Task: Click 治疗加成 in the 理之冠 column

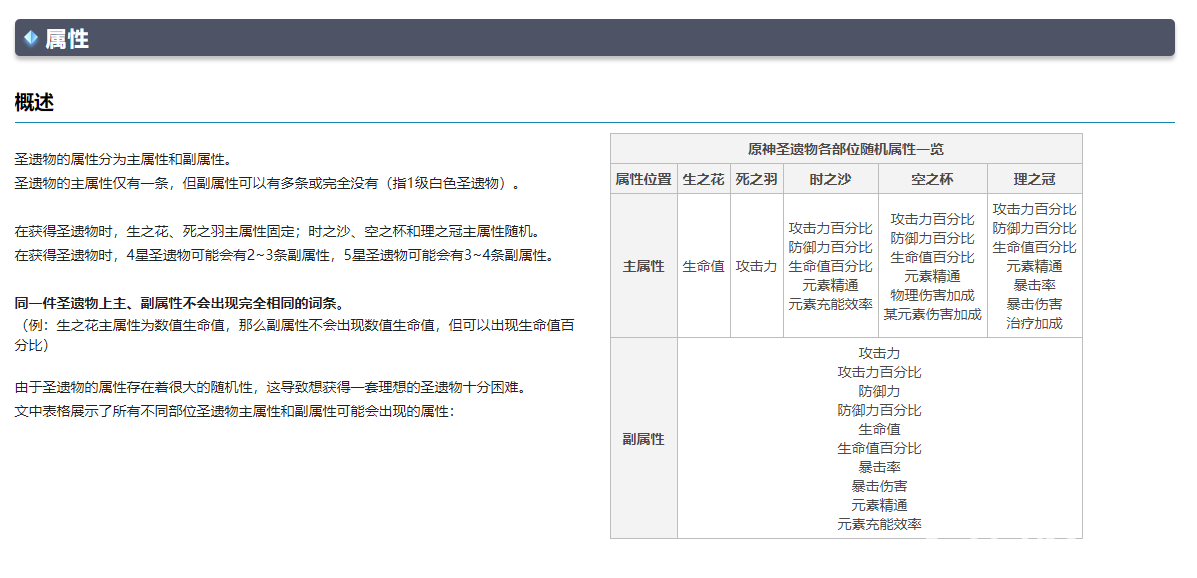Action: (1034, 323)
